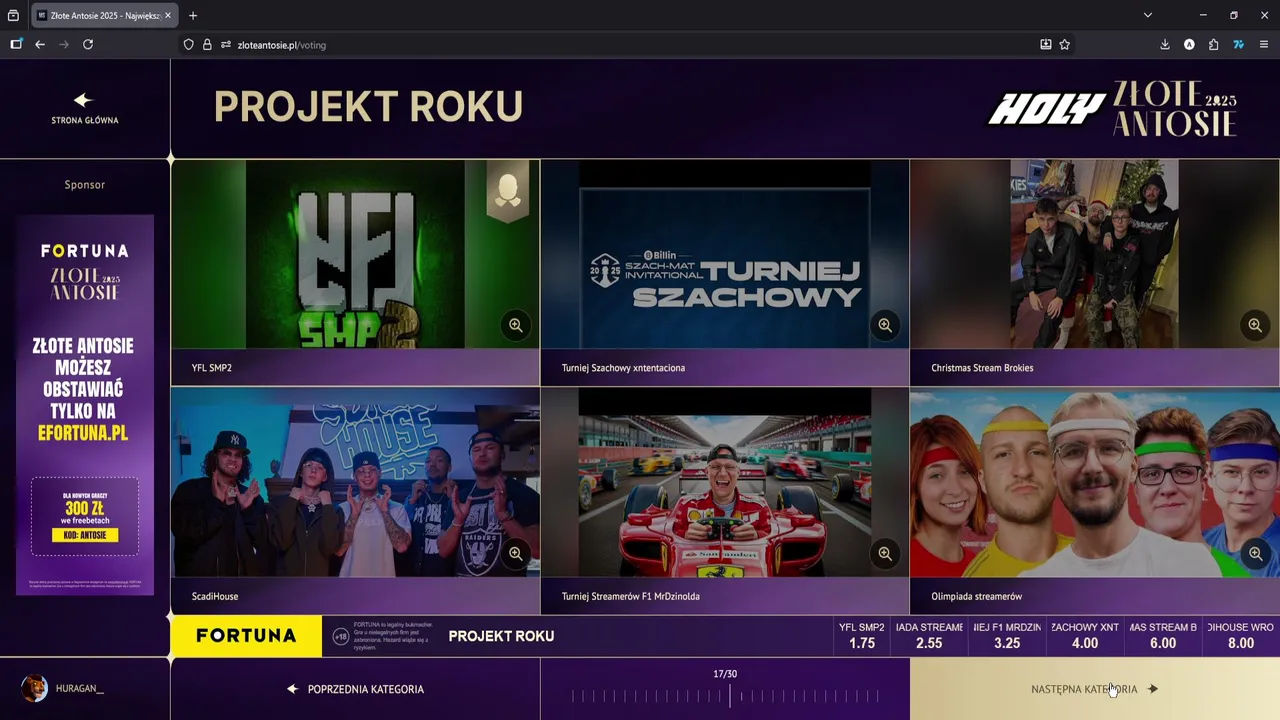The image size is (1280, 720).
Task: Click the yellow FORTUNA logo in odds bar
Action: click(x=246, y=636)
